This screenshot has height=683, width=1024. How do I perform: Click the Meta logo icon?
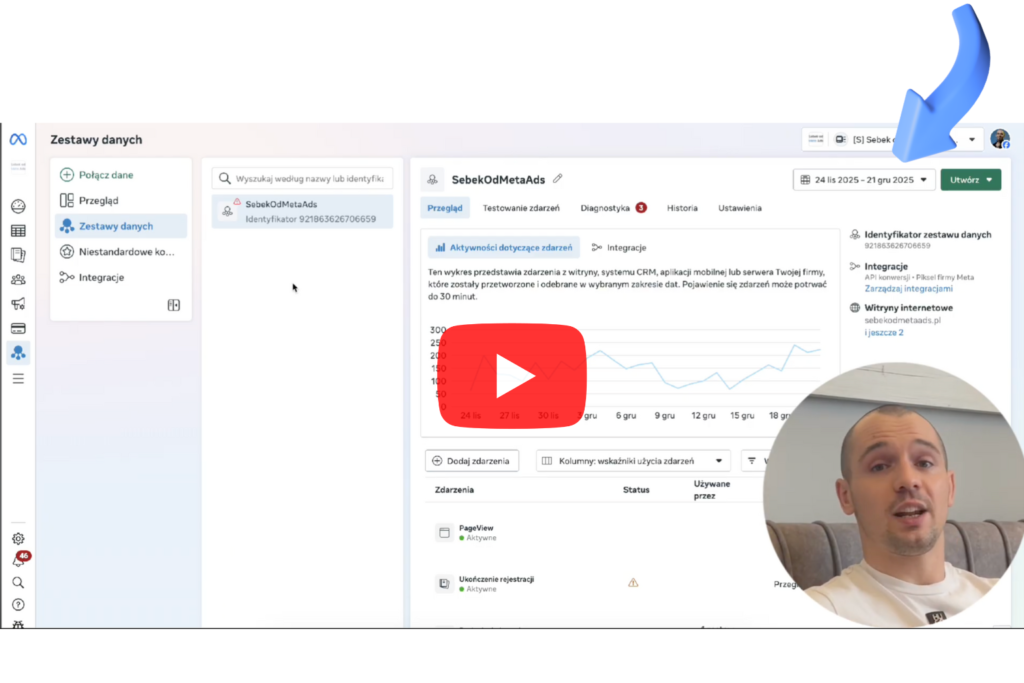point(18,139)
